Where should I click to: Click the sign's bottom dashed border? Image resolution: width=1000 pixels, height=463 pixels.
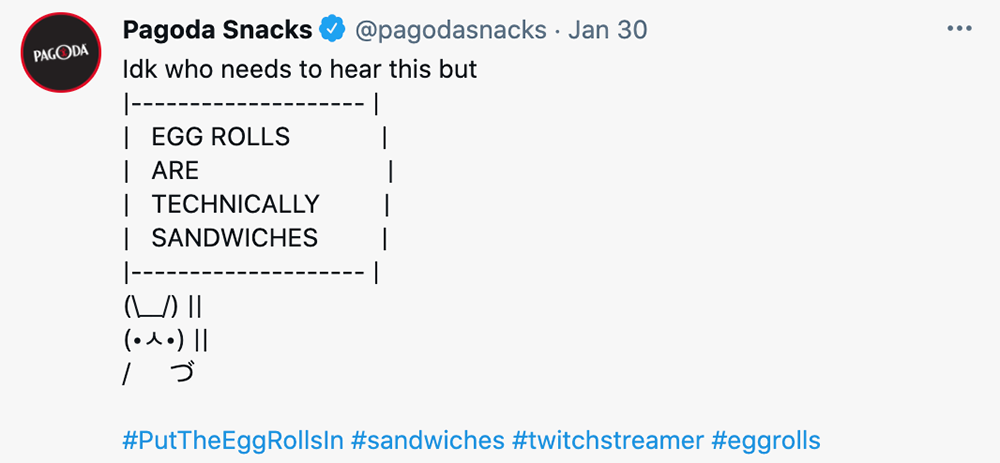[x=245, y=271]
